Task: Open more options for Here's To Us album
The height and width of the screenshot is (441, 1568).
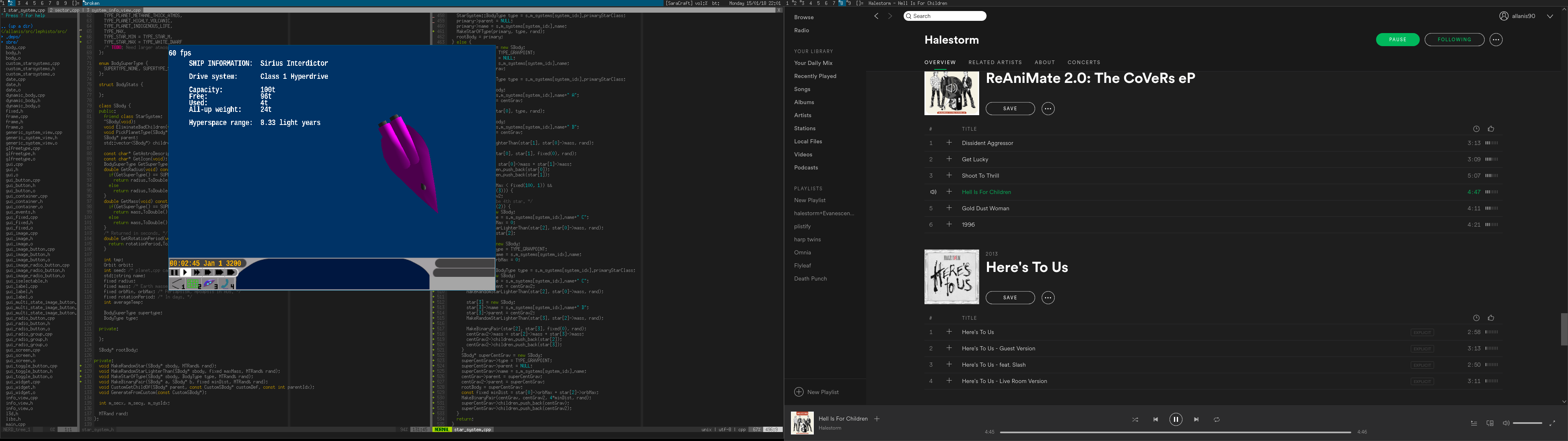Action: [x=1047, y=298]
